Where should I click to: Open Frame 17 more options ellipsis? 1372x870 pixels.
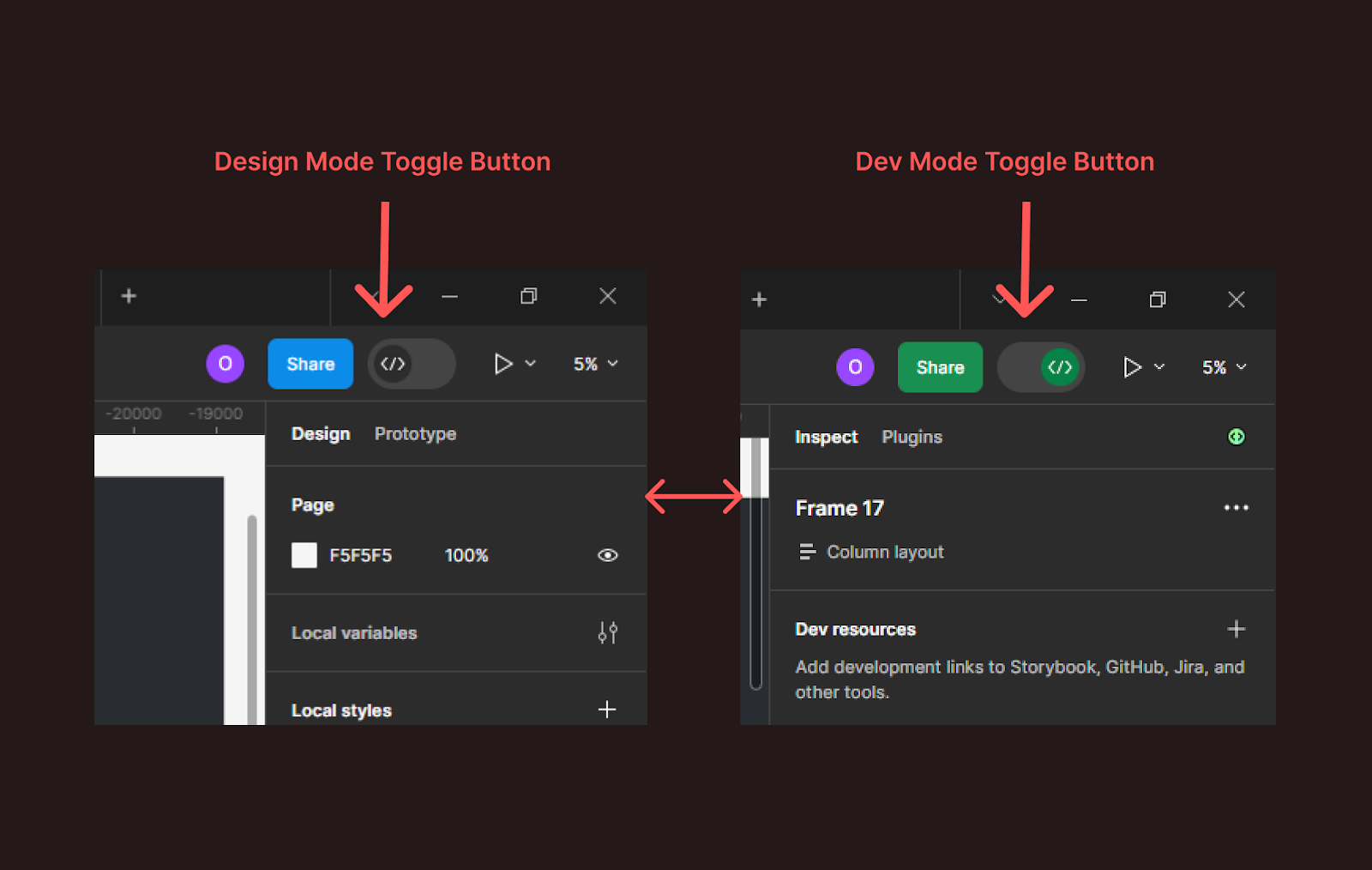click(x=1236, y=508)
